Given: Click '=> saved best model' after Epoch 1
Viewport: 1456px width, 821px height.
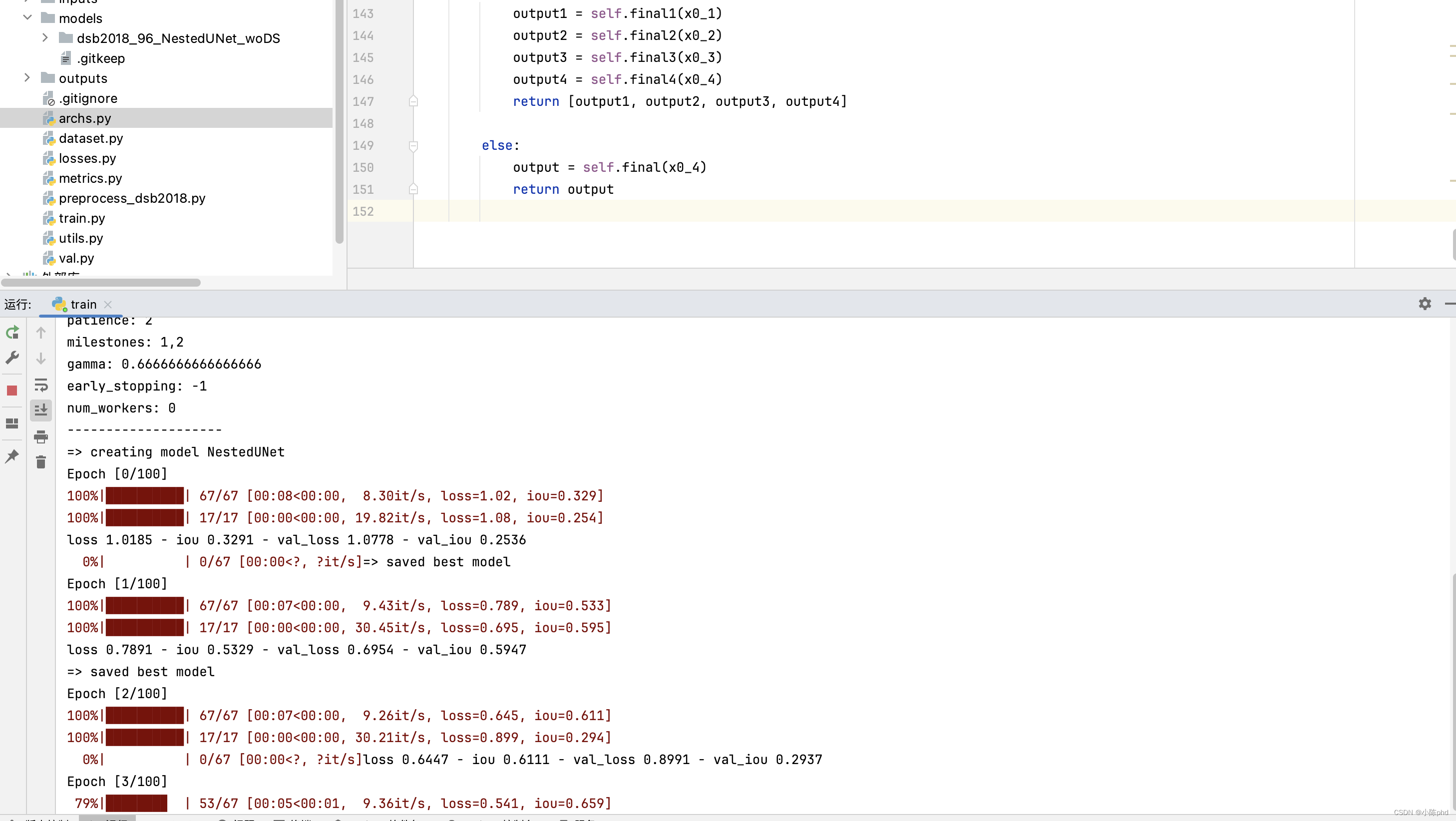Looking at the screenshot, I should coord(141,672).
